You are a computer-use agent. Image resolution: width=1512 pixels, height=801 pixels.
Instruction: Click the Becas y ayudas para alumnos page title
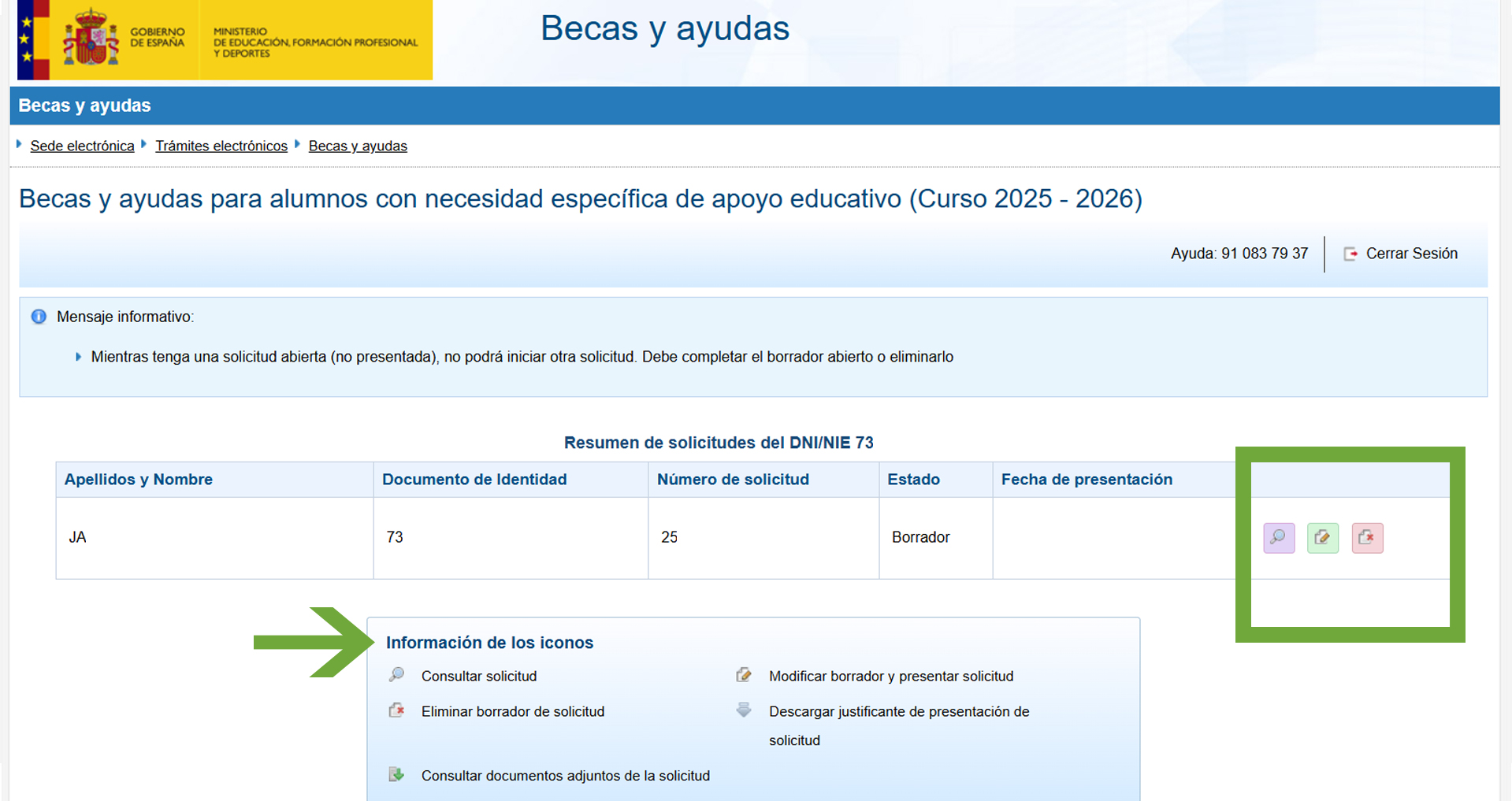point(581,198)
